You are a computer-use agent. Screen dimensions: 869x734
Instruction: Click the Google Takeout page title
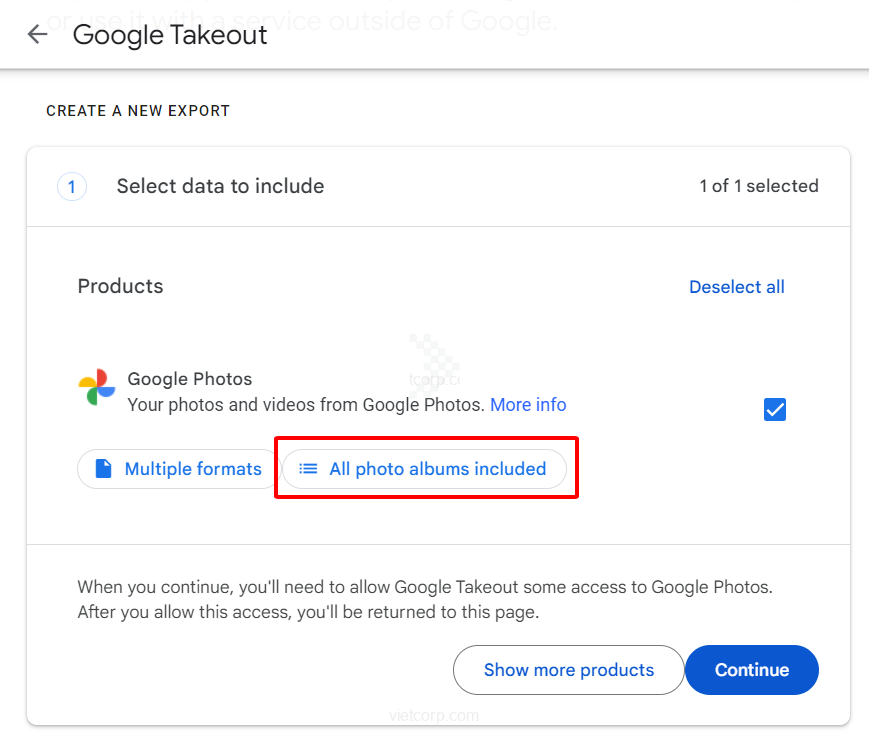tap(170, 35)
